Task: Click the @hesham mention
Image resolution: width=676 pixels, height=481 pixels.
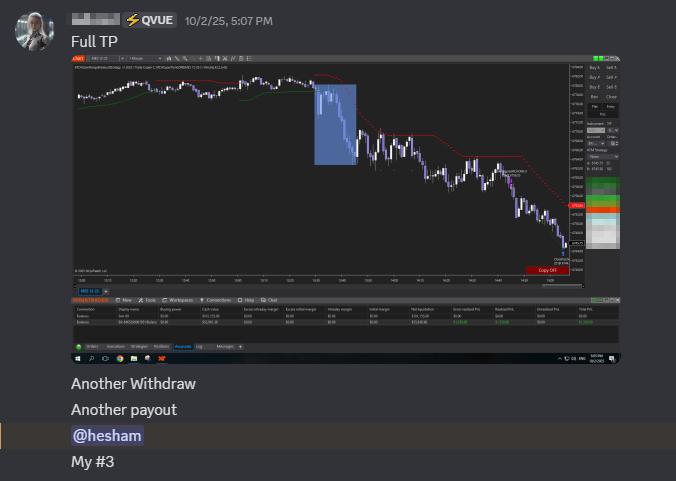Action: pos(107,435)
